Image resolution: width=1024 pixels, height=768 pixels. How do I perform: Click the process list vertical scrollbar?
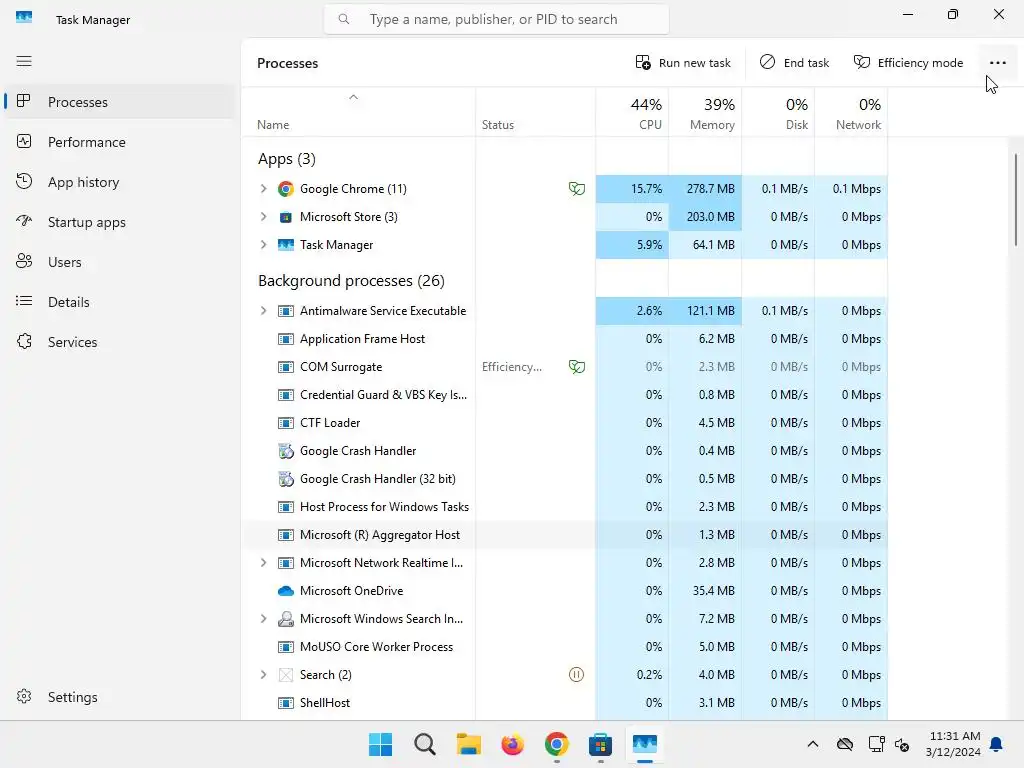pyautogui.click(x=1016, y=200)
